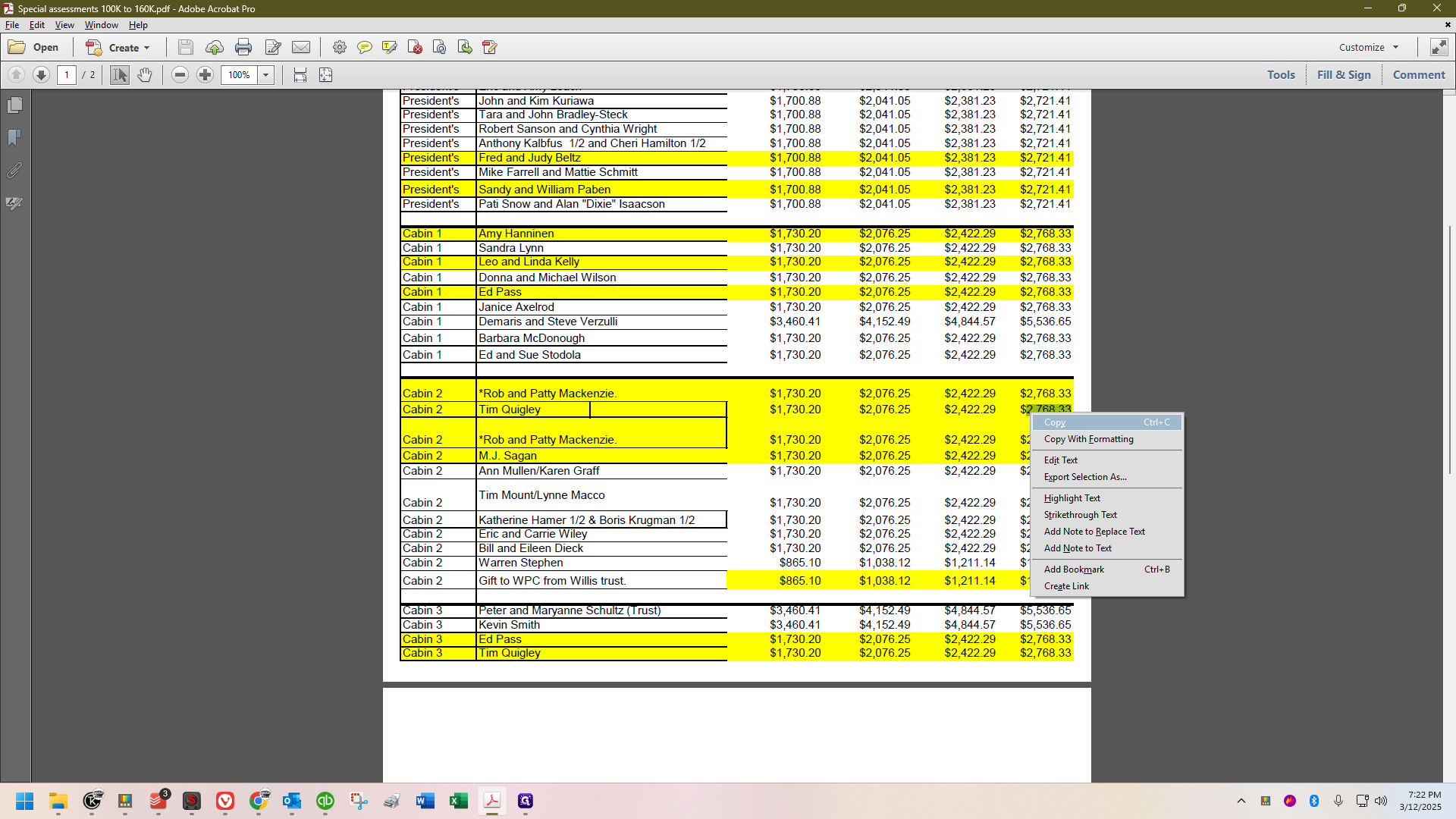Activate the Select text tool

click(120, 74)
